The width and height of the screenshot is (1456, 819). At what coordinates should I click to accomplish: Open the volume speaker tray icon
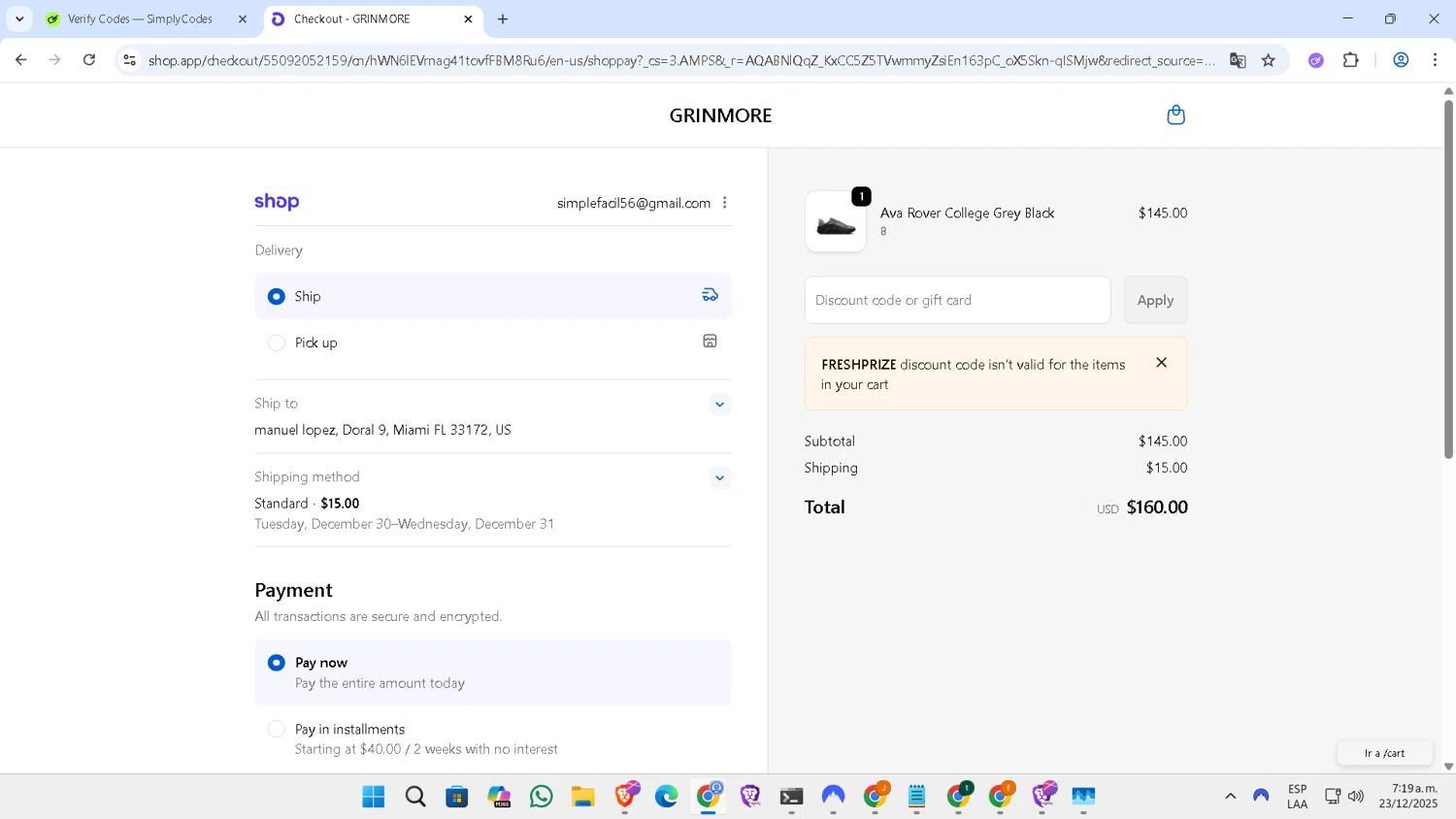tap(1356, 797)
